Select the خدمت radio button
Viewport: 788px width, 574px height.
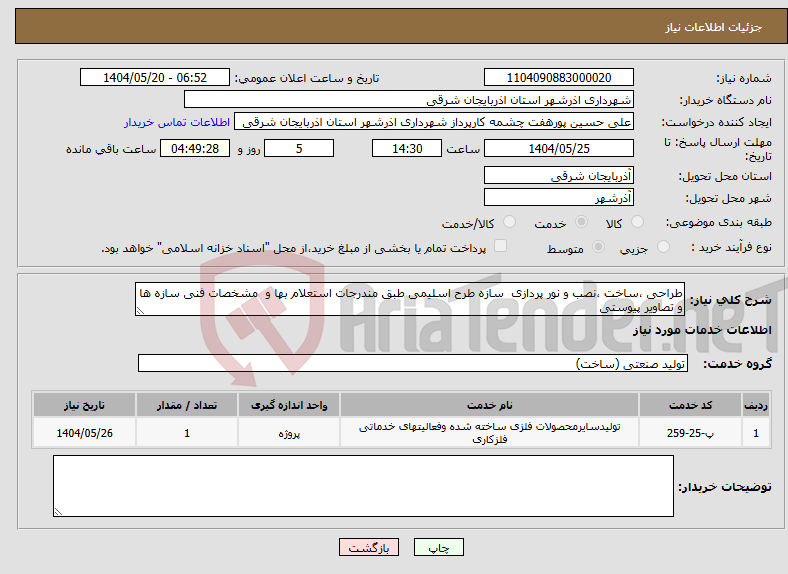point(581,222)
